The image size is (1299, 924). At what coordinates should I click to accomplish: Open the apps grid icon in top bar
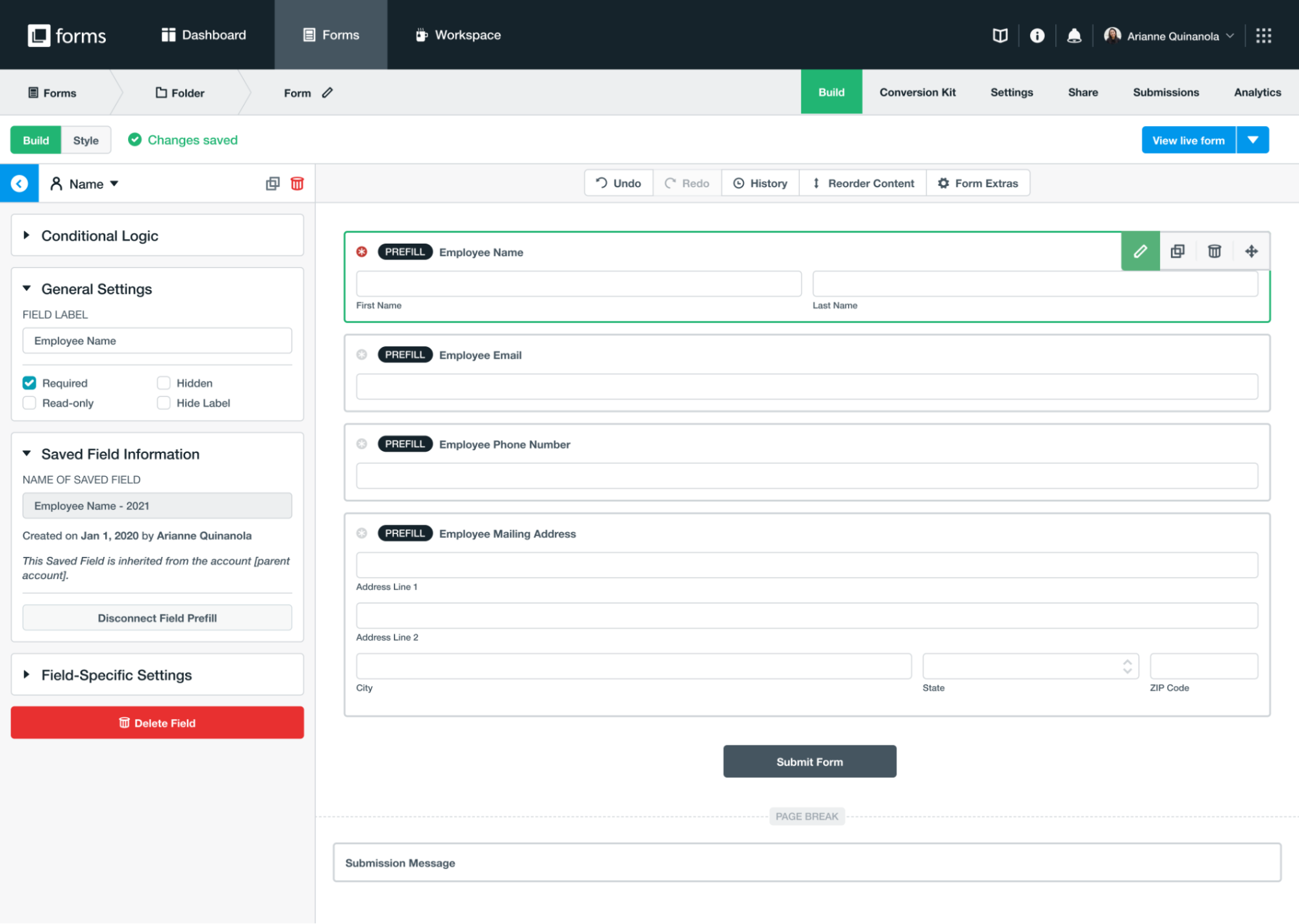[x=1263, y=36]
